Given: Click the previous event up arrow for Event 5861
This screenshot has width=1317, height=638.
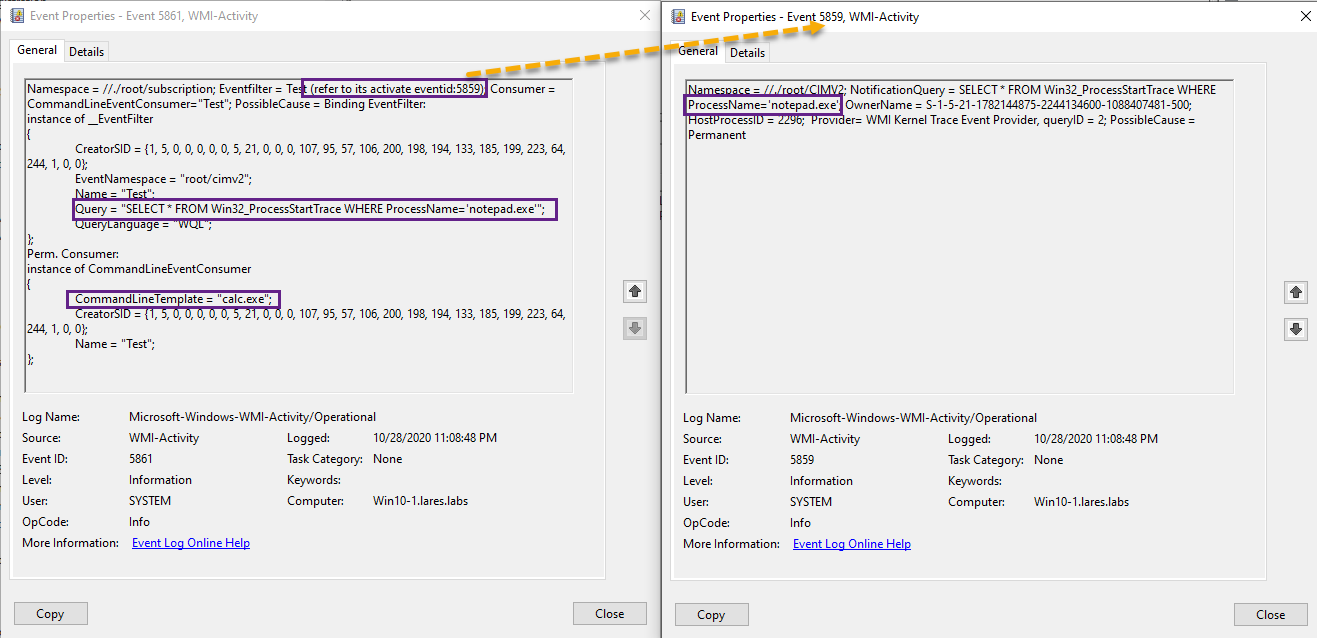Looking at the screenshot, I should point(634,291).
